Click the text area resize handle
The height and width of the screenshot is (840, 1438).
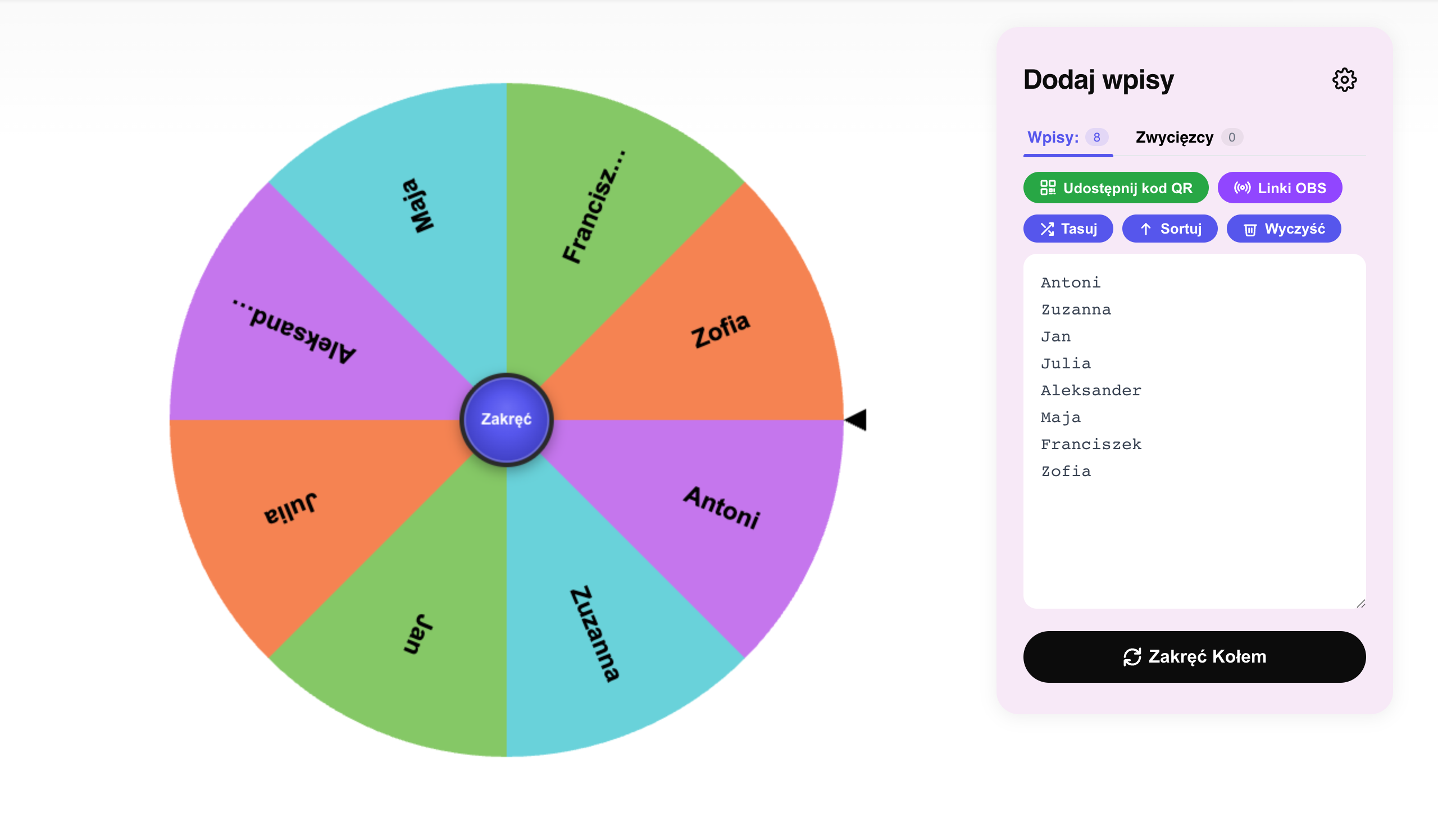click(x=1361, y=604)
